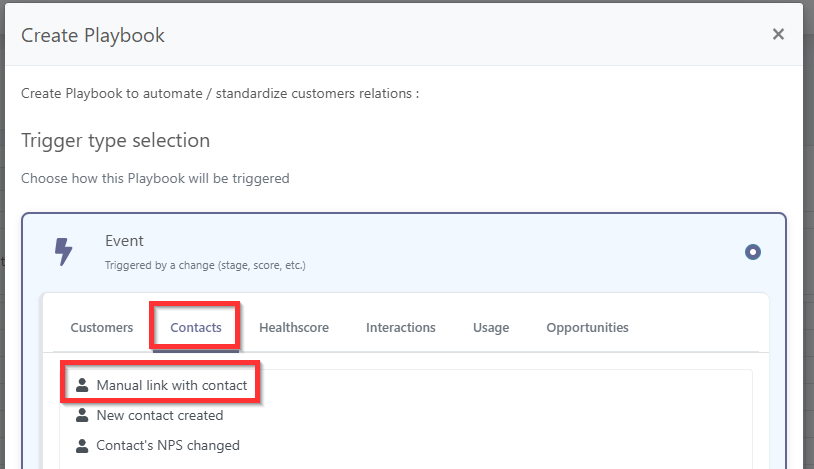Viewport: 814px width, 469px height.
Task: Switch to the Customers tab
Action: click(102, 328)
